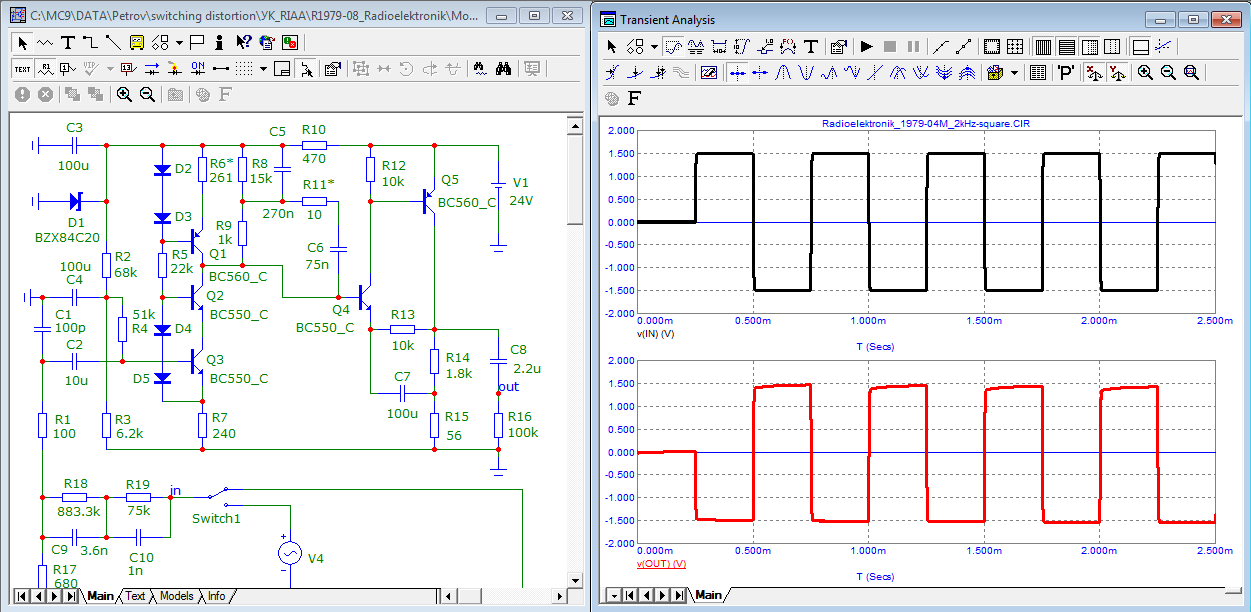The height and width of the screenshot is (612, 1251).
Task: Toggle the pin connections ON display
Action: click(x=197, y=69)
